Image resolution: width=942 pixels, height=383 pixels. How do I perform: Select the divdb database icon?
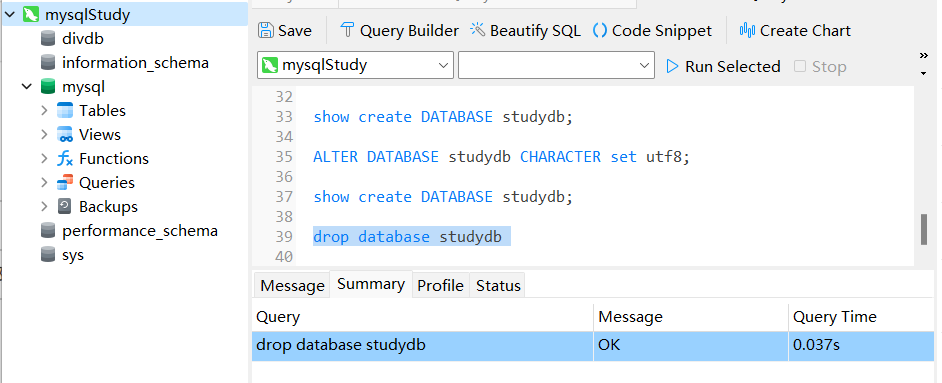tap(48, 38)
